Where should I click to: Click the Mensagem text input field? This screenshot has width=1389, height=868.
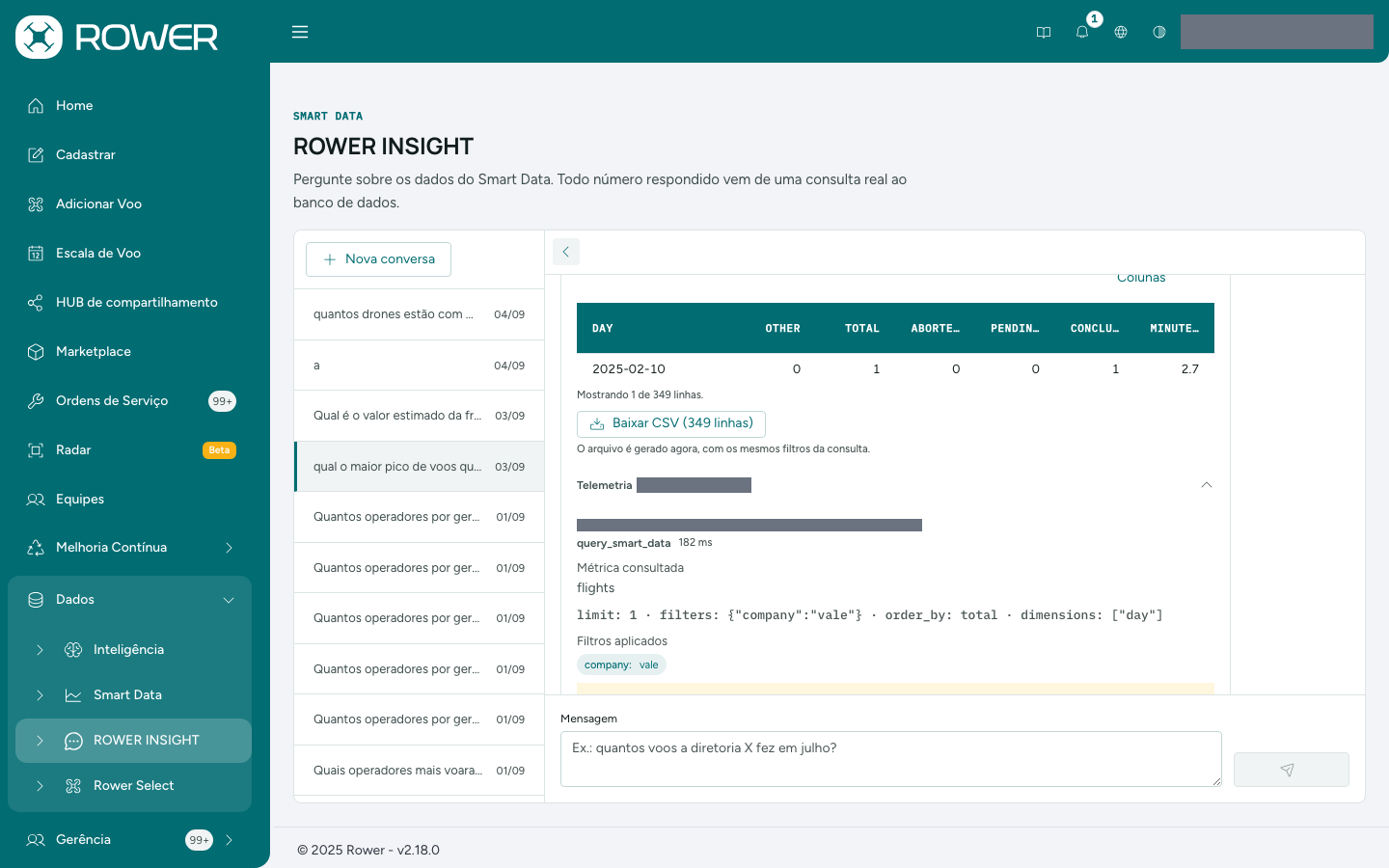tap(891, 759)
